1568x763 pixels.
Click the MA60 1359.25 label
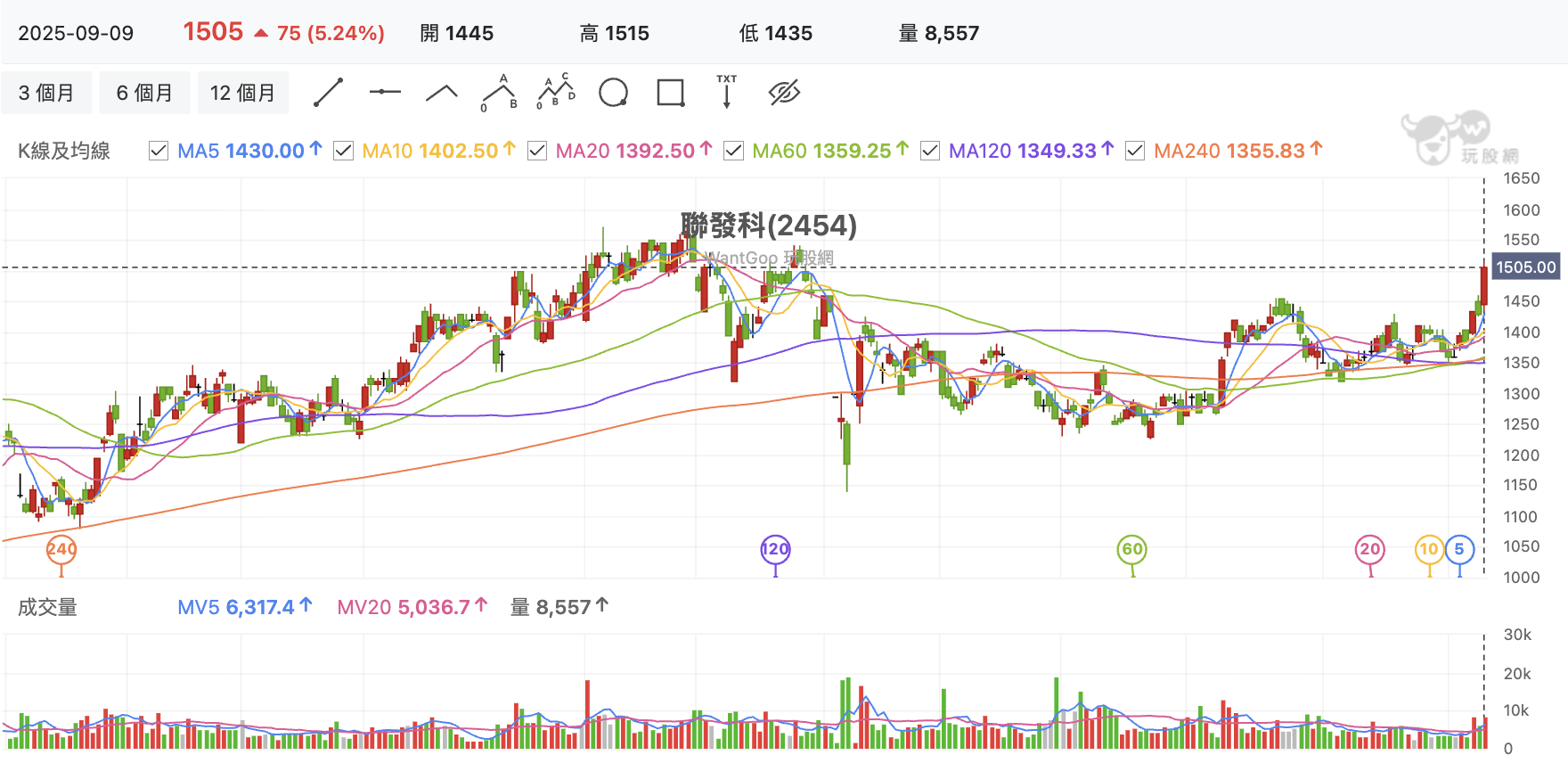[830, 152]
